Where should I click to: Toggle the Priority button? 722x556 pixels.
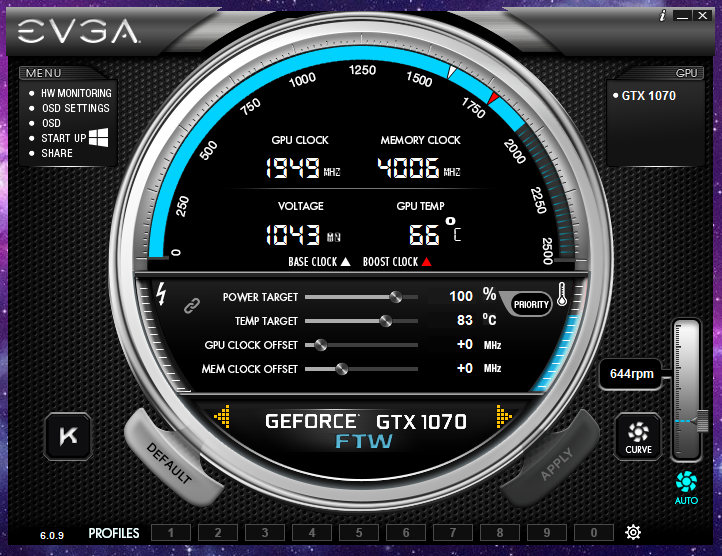tap(531, 304)
